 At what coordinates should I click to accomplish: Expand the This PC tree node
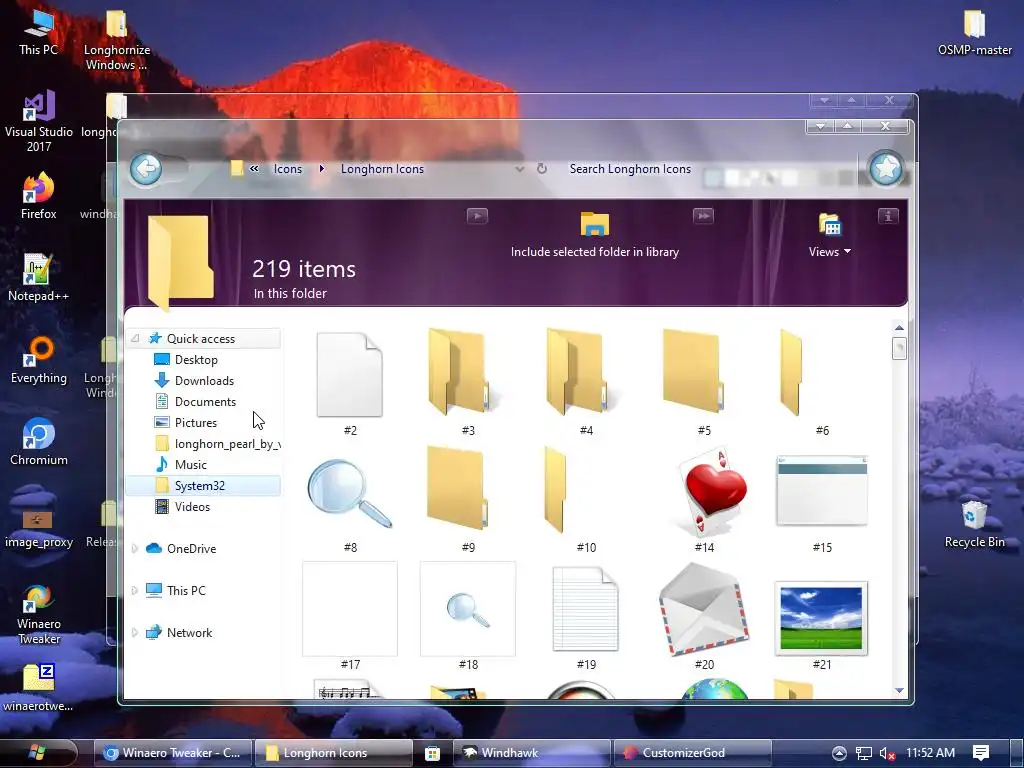pos(135,590)
